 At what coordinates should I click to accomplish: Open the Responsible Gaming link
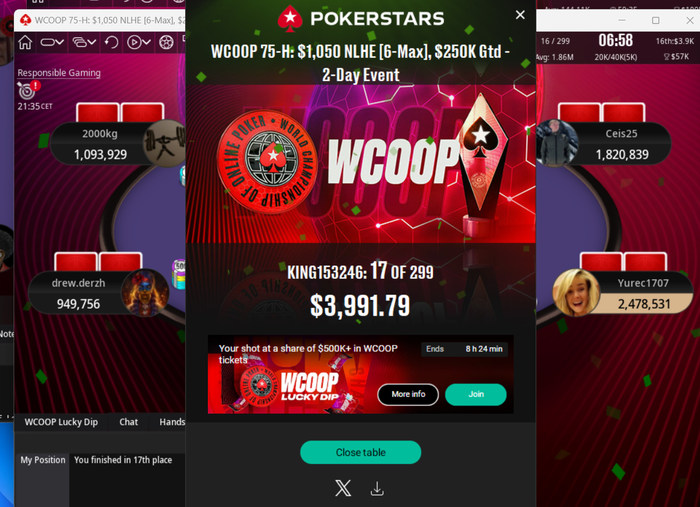(59, 73)
